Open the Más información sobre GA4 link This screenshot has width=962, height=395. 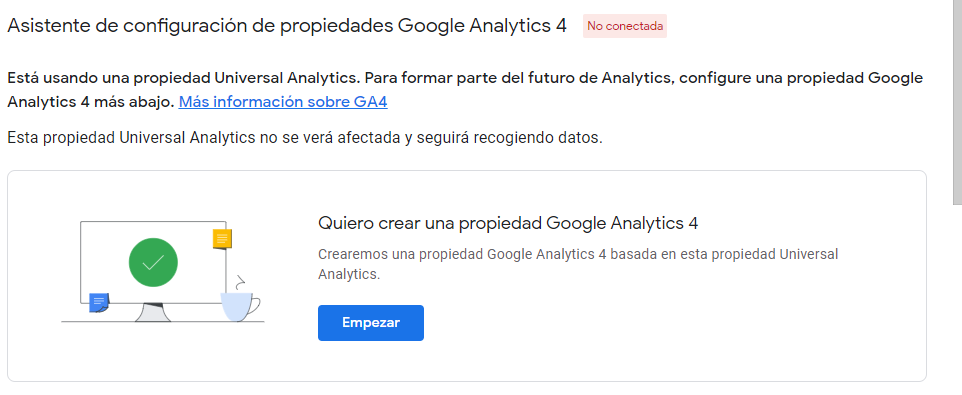(283, 102)
